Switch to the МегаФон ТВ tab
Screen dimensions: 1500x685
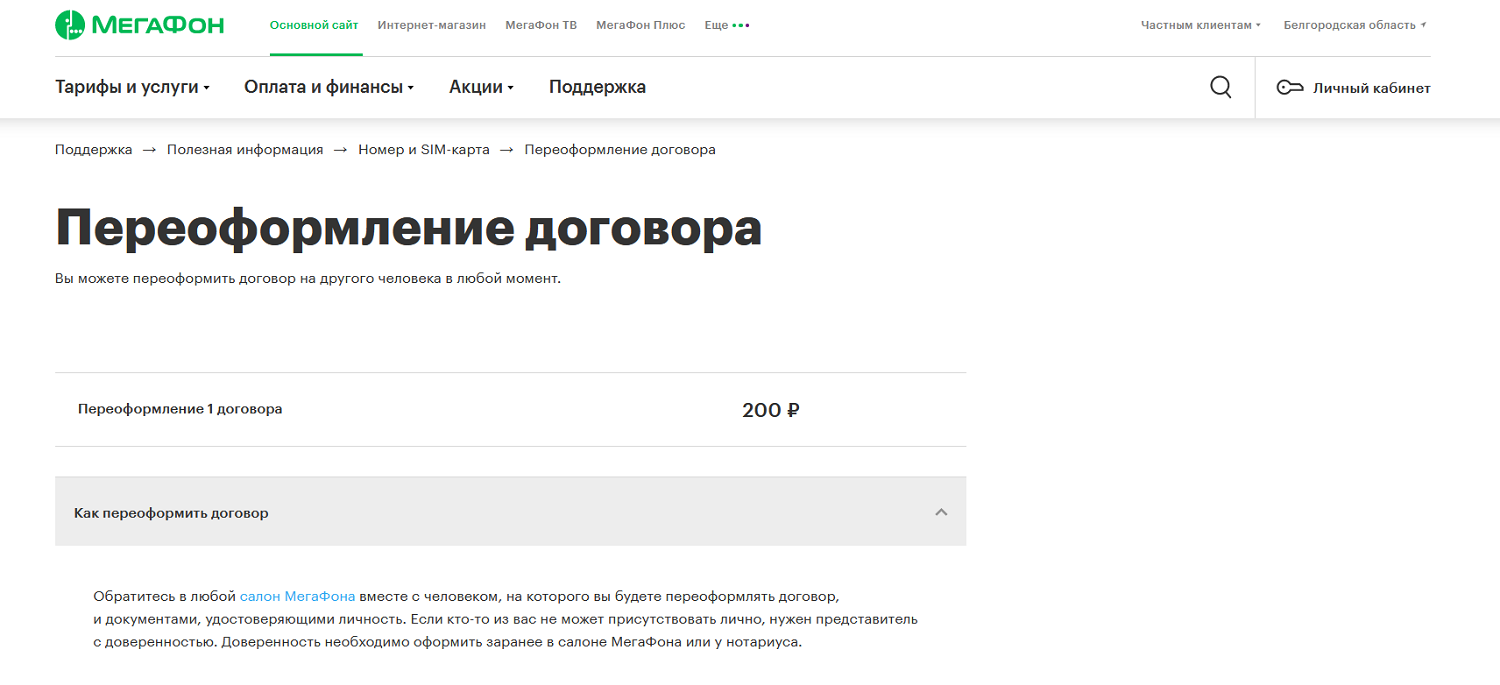(541, 25)
